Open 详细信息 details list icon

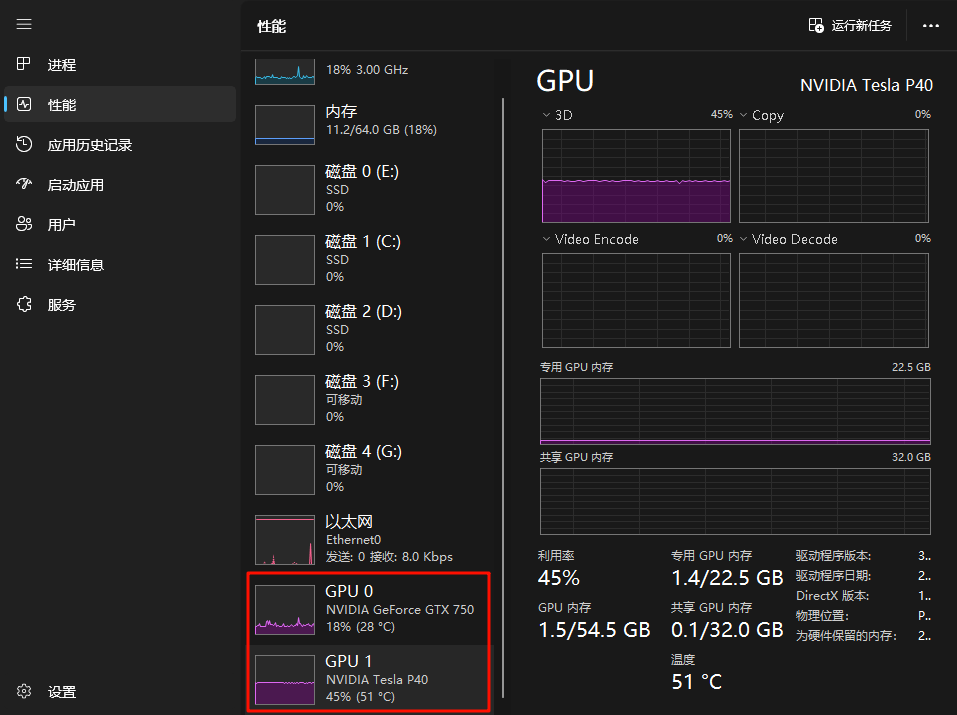(25, 265)
